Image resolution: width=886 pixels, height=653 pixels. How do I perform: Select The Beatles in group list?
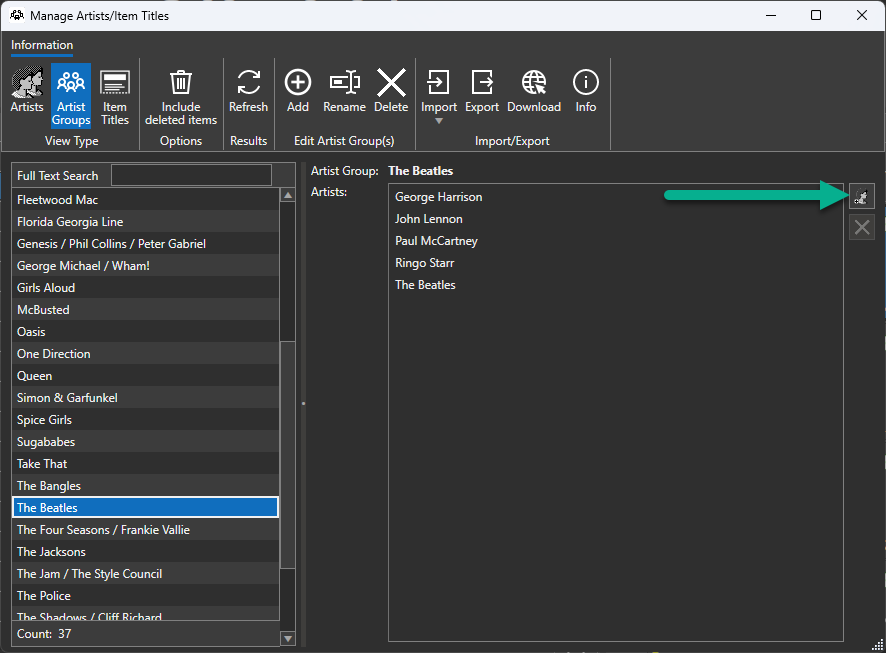[x=145, y=507]
